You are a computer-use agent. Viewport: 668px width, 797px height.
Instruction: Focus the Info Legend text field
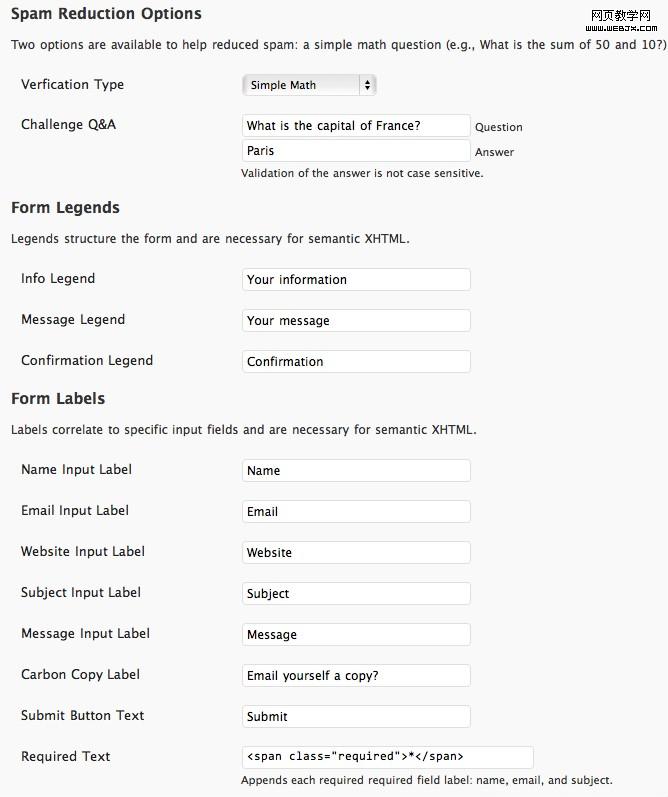[x=356, y=280]
